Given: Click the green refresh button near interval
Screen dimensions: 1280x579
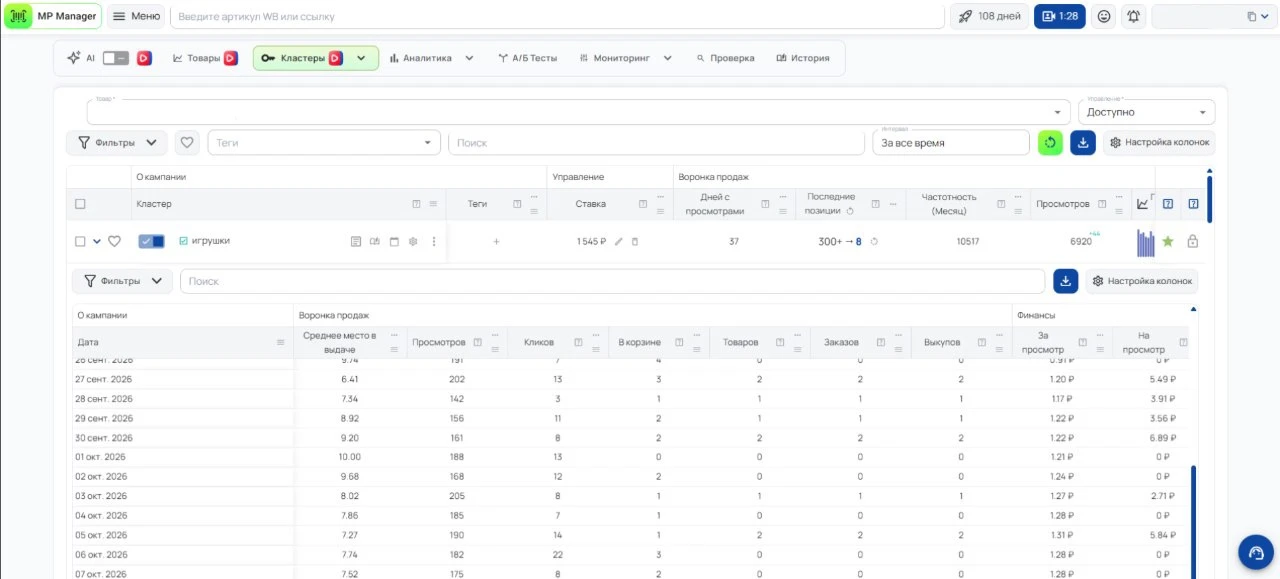Looking at the screenshot, I should click(1050, 143).
